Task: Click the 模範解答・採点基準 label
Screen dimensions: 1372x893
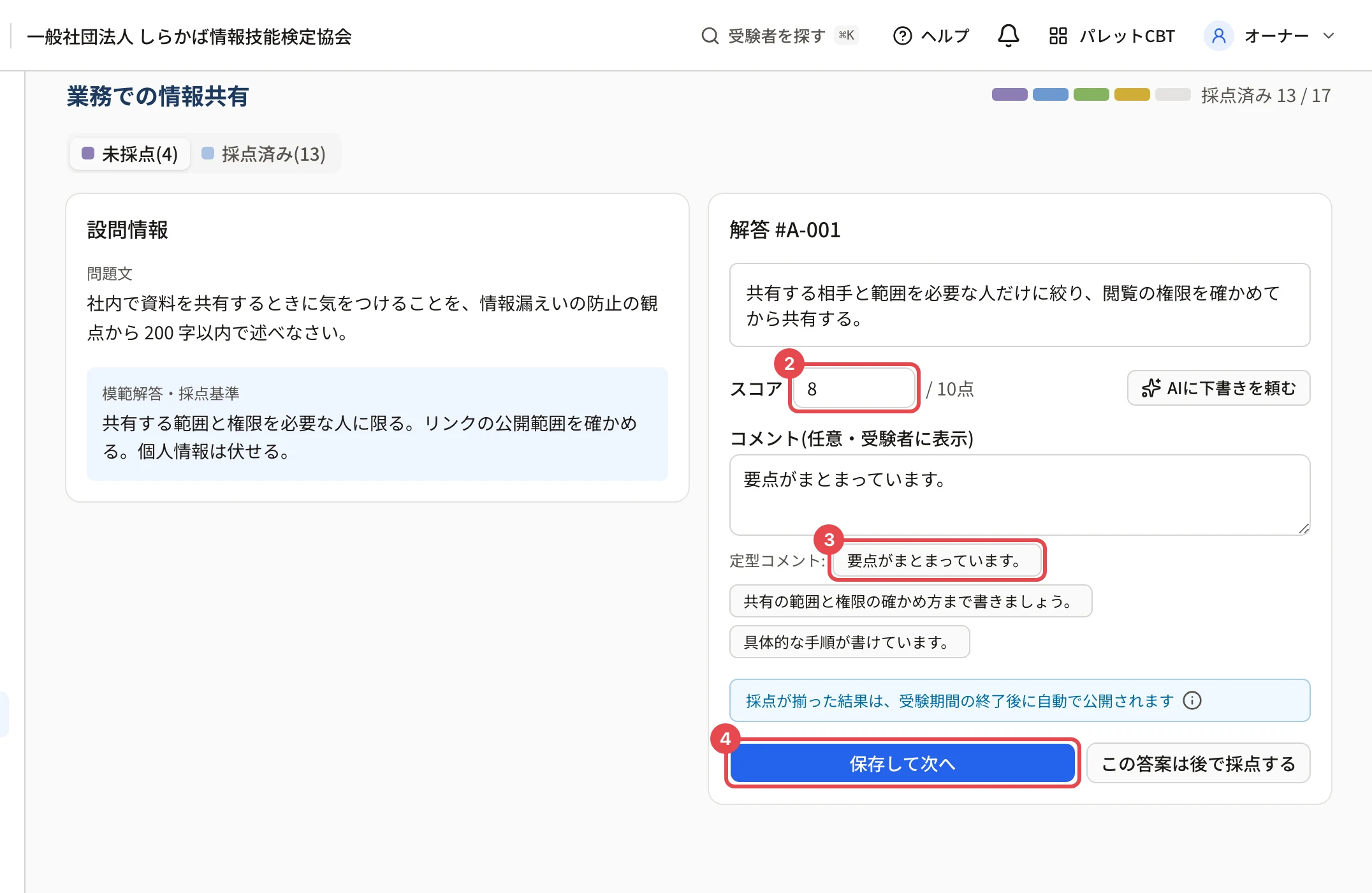Action: [171, 394]
